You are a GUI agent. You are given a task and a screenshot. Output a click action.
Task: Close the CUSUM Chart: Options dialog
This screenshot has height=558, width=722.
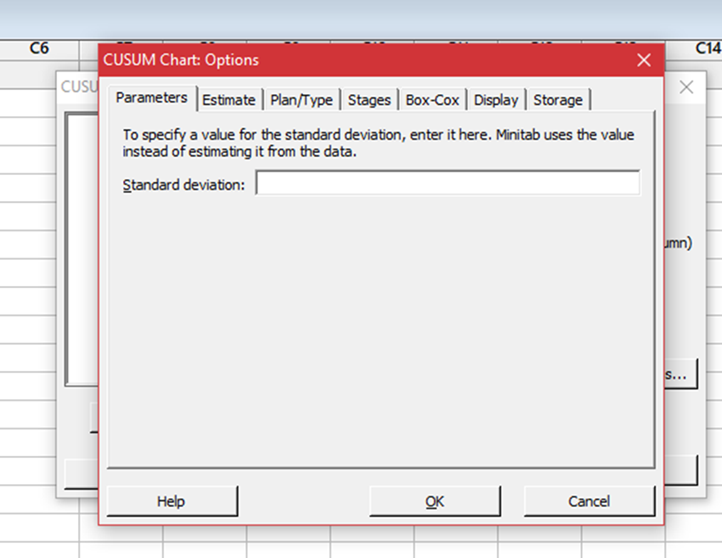[643, 60]
